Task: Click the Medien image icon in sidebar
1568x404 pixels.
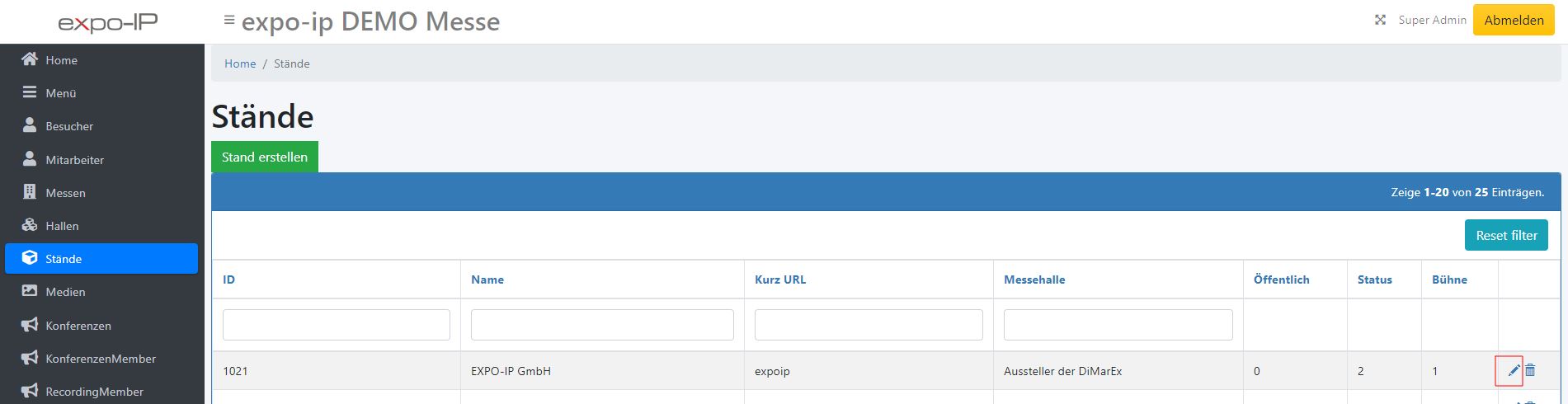Action: [30, 291]
